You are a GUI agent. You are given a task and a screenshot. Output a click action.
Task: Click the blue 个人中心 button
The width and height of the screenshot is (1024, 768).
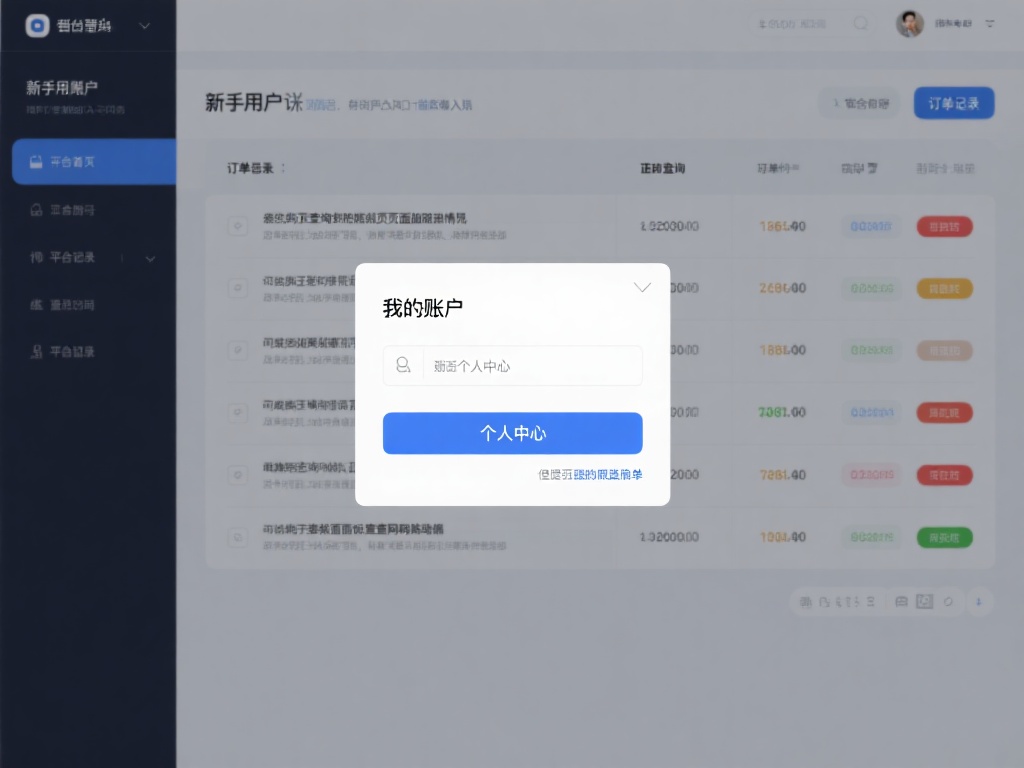[512, 433]
